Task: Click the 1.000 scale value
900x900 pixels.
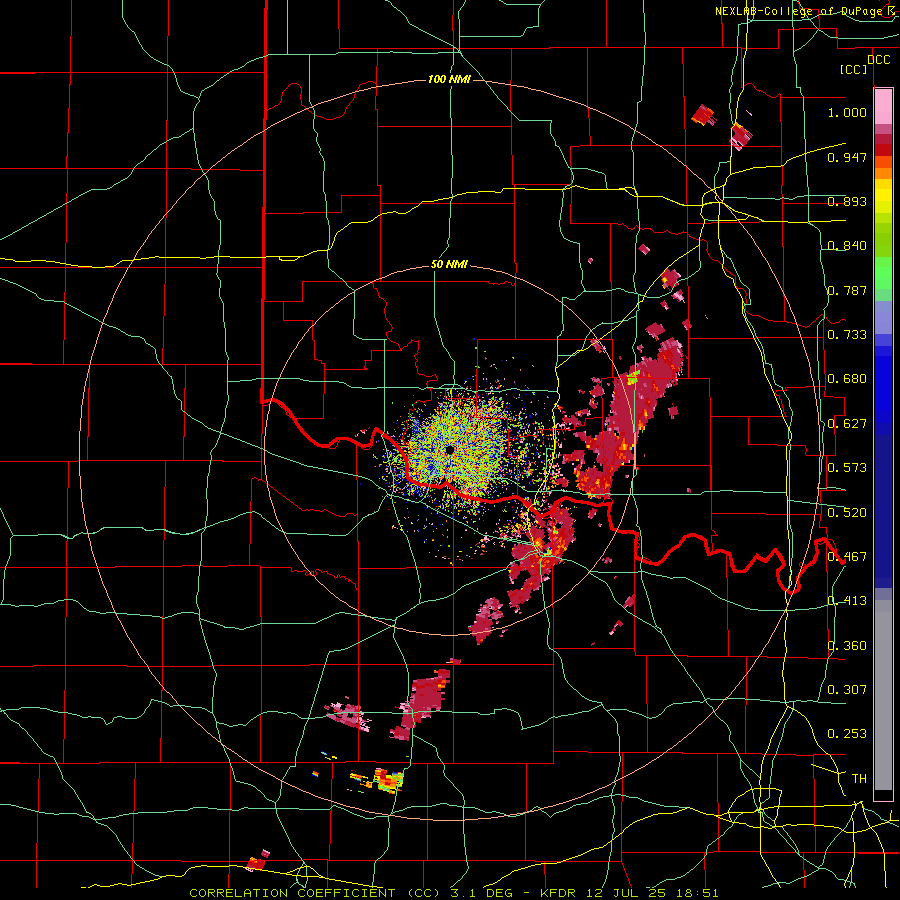Action: [x=847, y=112]
